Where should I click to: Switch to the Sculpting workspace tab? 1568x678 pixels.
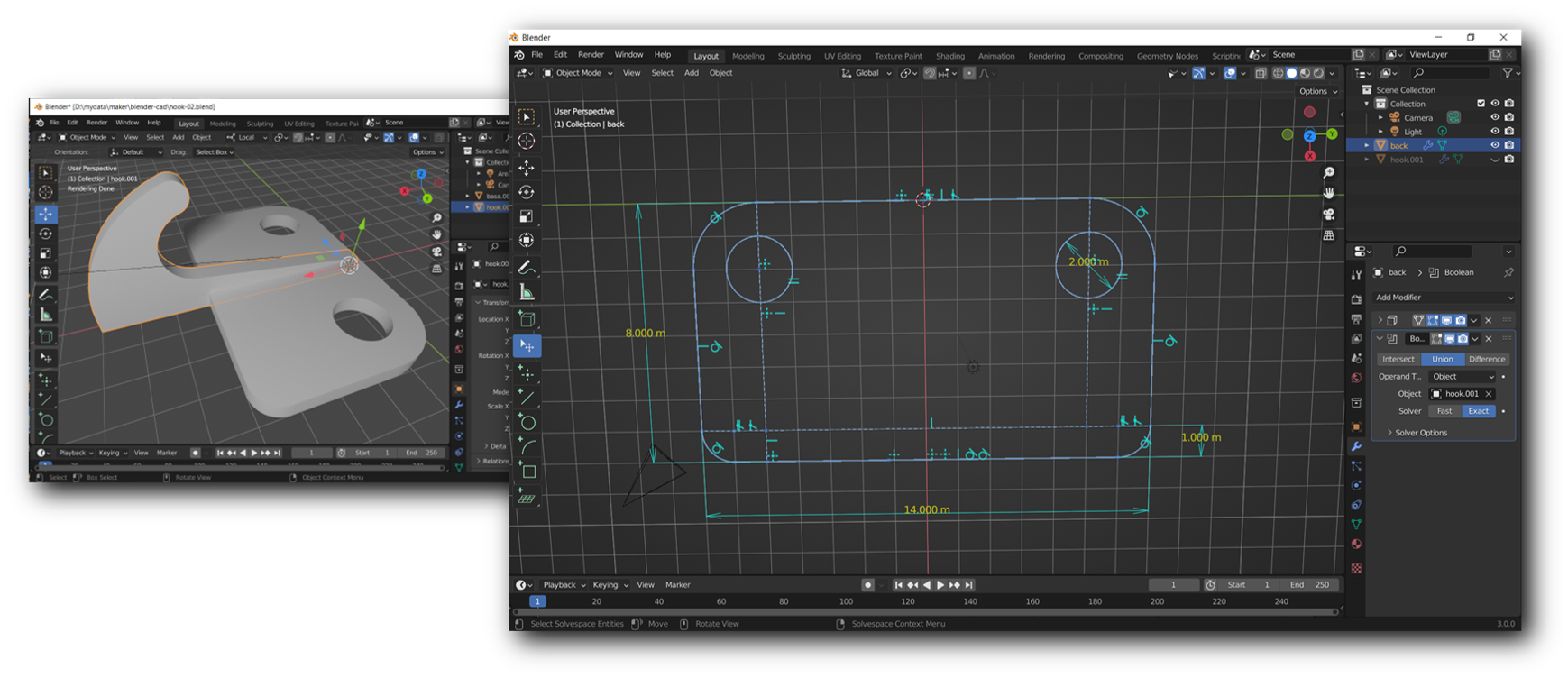click(793, 56)
